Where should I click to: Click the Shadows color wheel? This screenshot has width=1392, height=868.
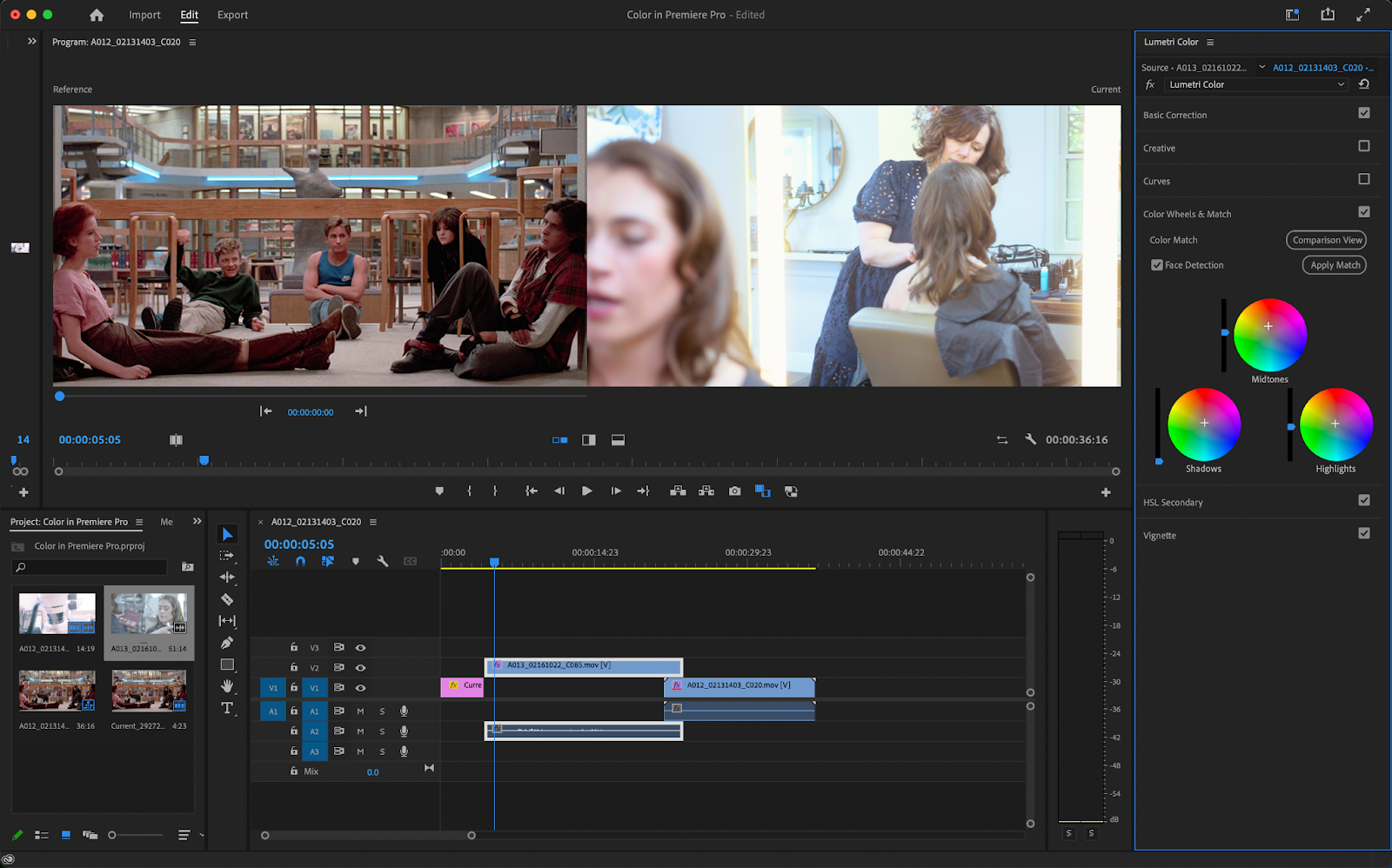tap(1204, 424)
